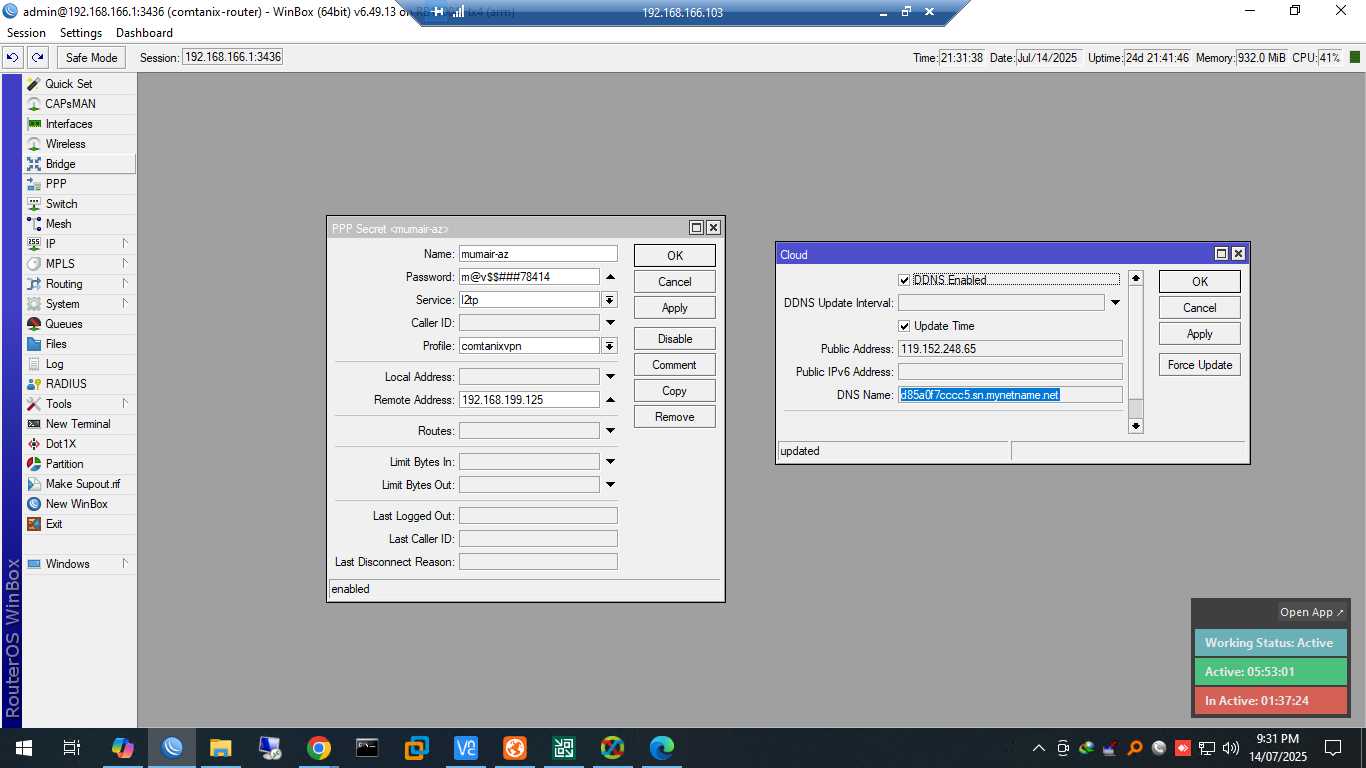Click the Redo arrow in the toolbar
Image resolution: width=1366 pixels, height=768 pixels.
pos(38,58)
